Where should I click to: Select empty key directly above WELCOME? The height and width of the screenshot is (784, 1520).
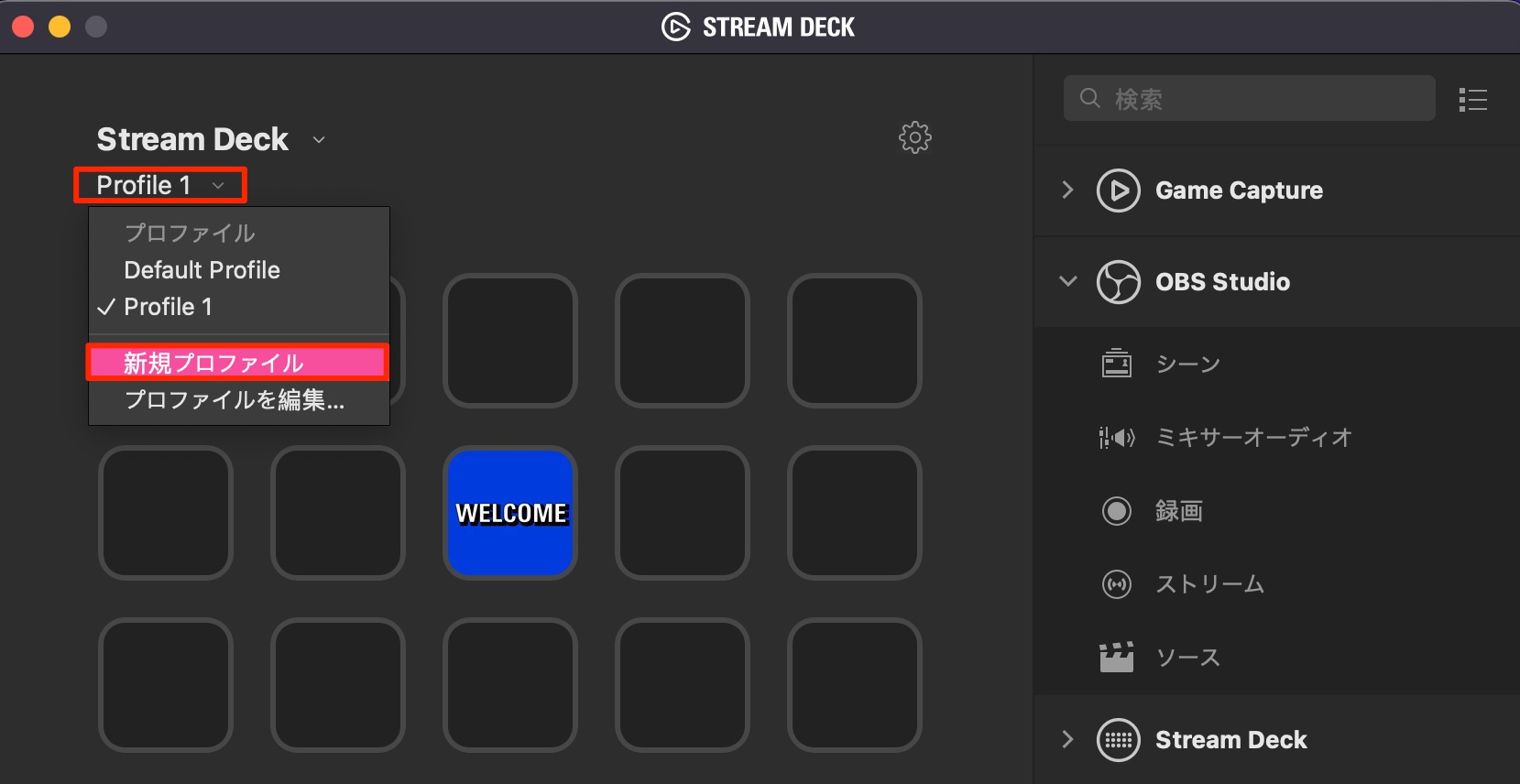point(510,341)
